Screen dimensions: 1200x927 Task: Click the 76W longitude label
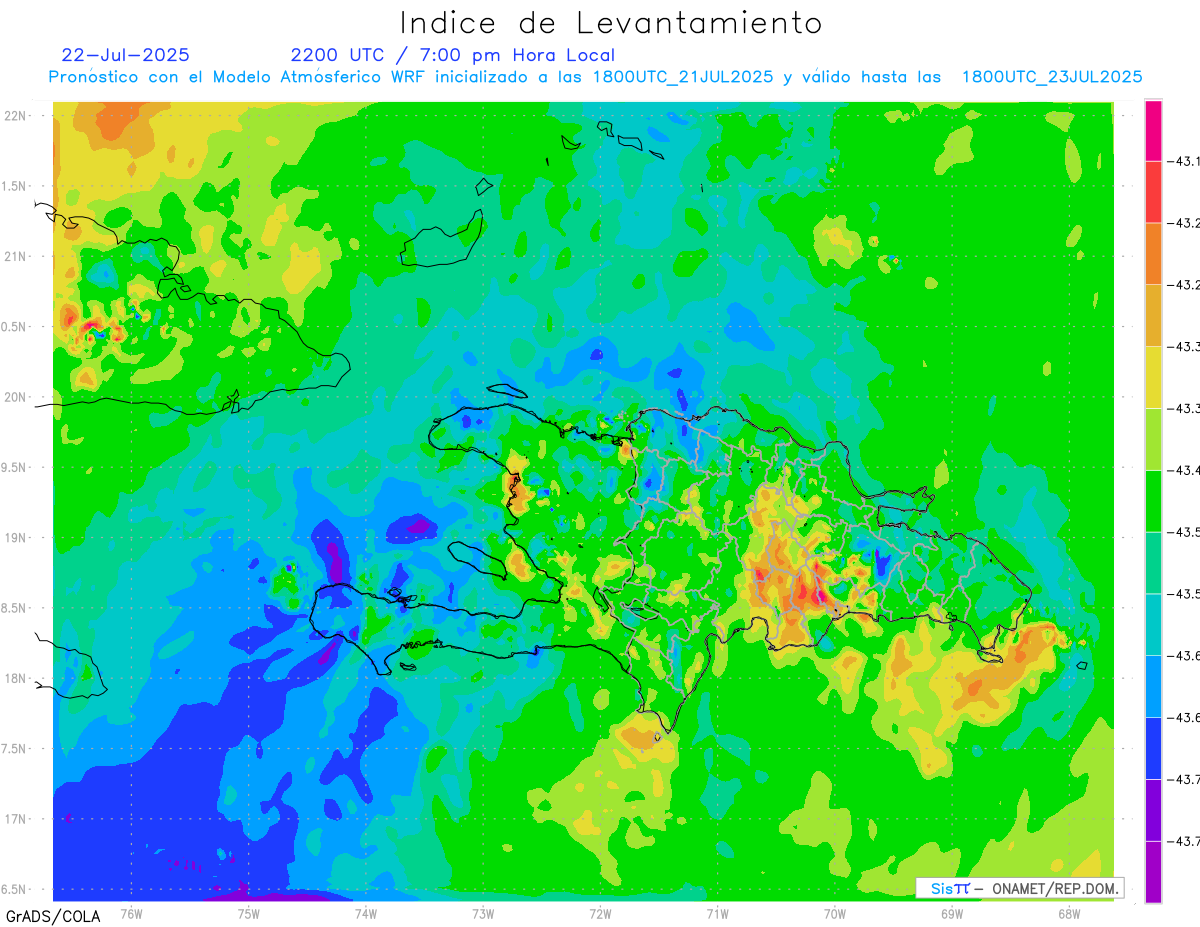(x=131, y=914)
